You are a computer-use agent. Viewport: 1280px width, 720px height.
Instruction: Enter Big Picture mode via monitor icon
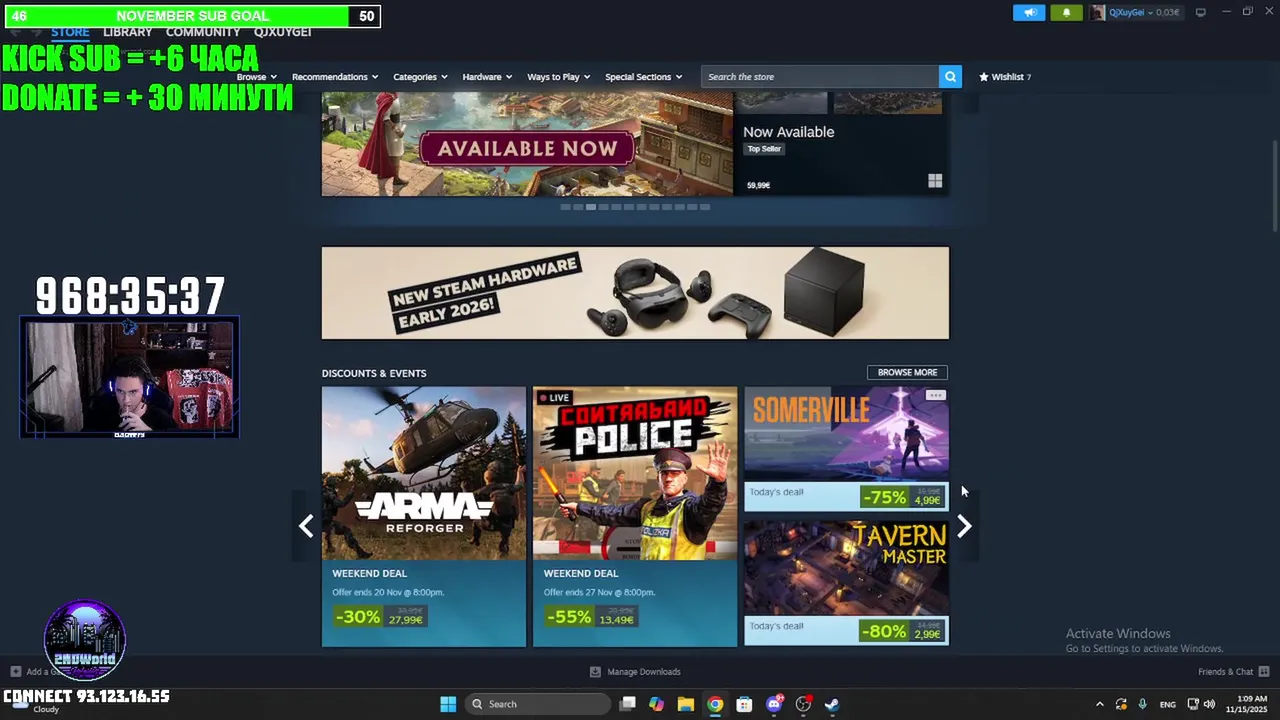(x=1200, y=12)
